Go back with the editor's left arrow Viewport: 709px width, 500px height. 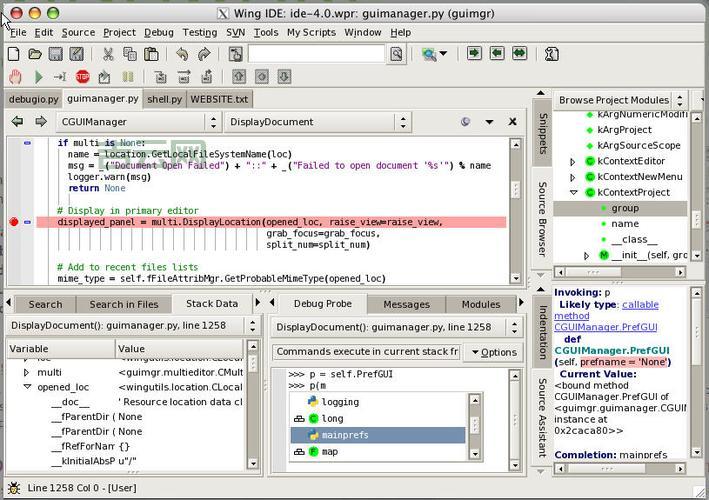[17, 122]
